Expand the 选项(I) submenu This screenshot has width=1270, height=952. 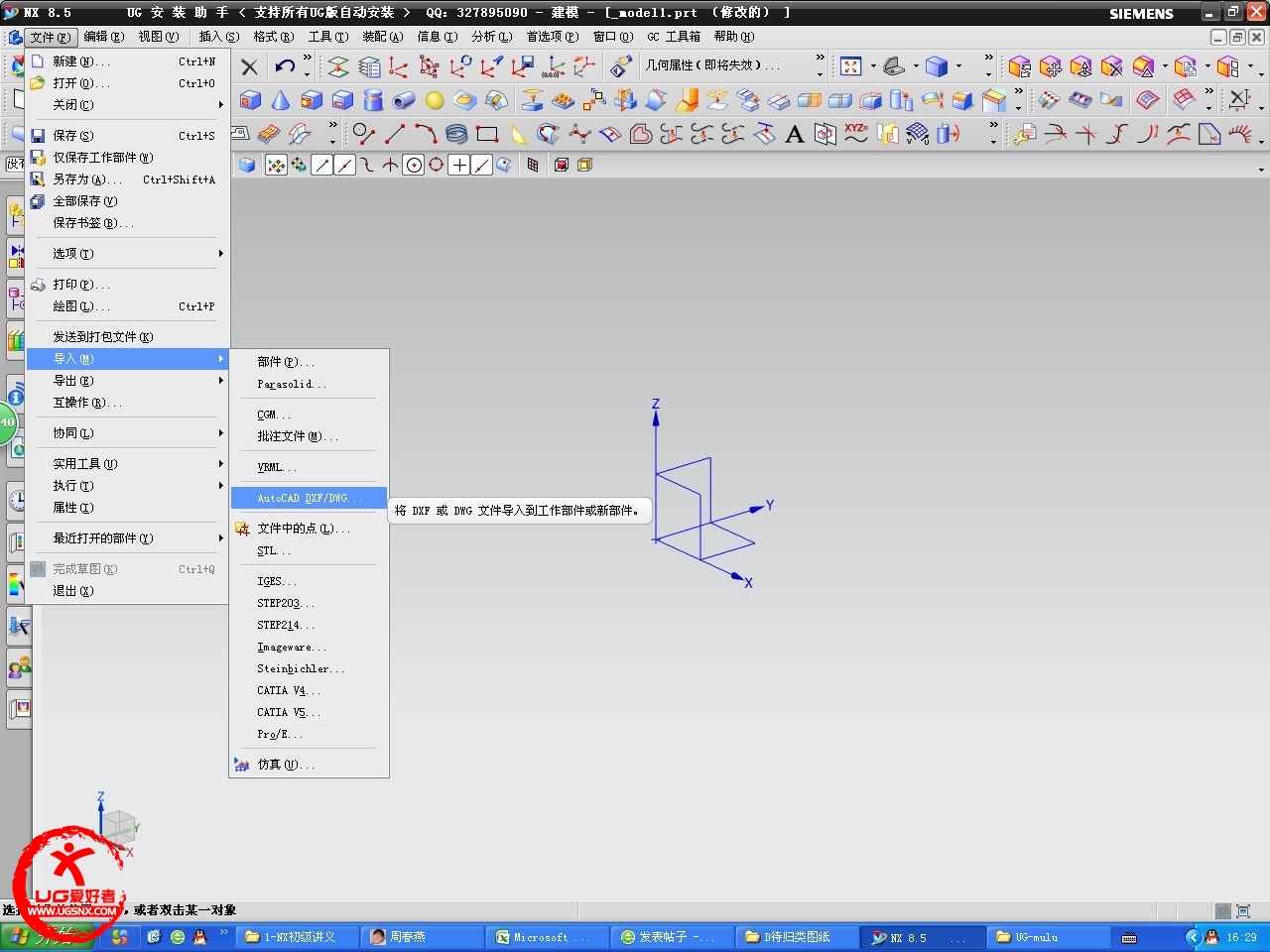(x=127, y=254)
